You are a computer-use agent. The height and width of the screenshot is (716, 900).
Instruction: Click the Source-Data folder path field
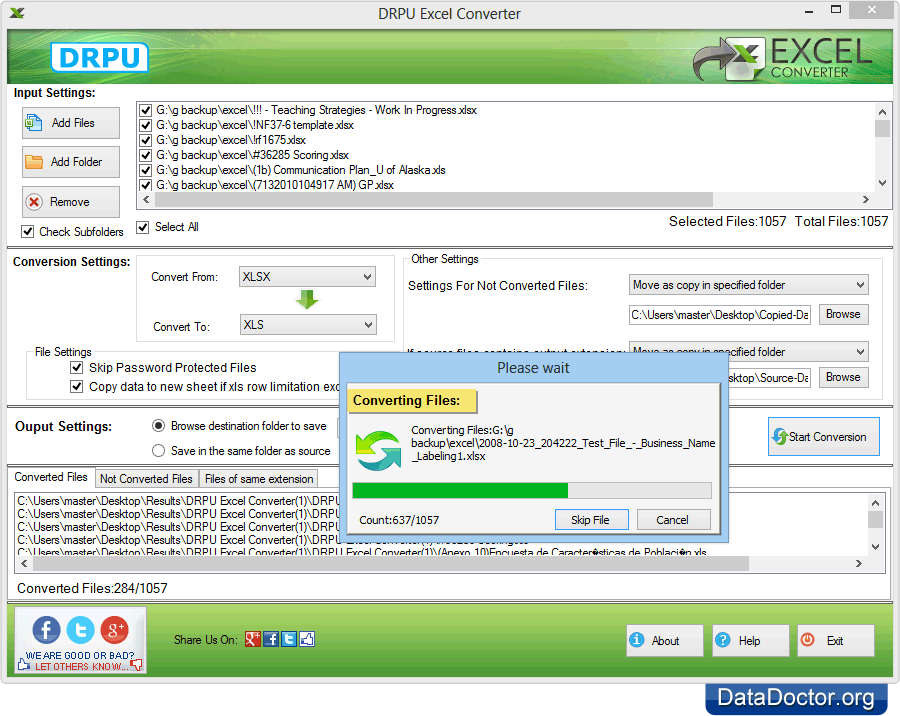pos(769,378)
